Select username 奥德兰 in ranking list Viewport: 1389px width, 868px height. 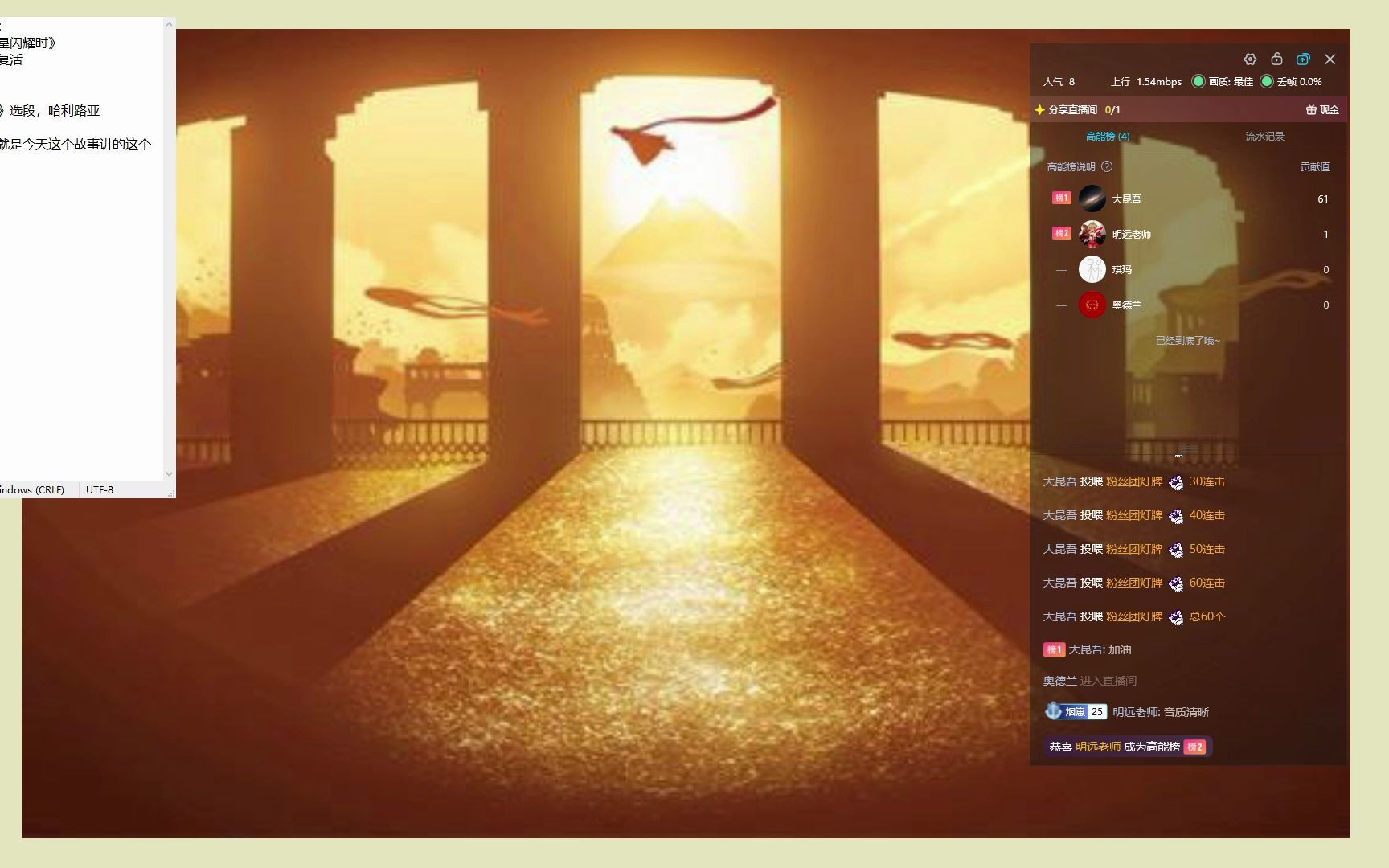tap(1126, 305)
